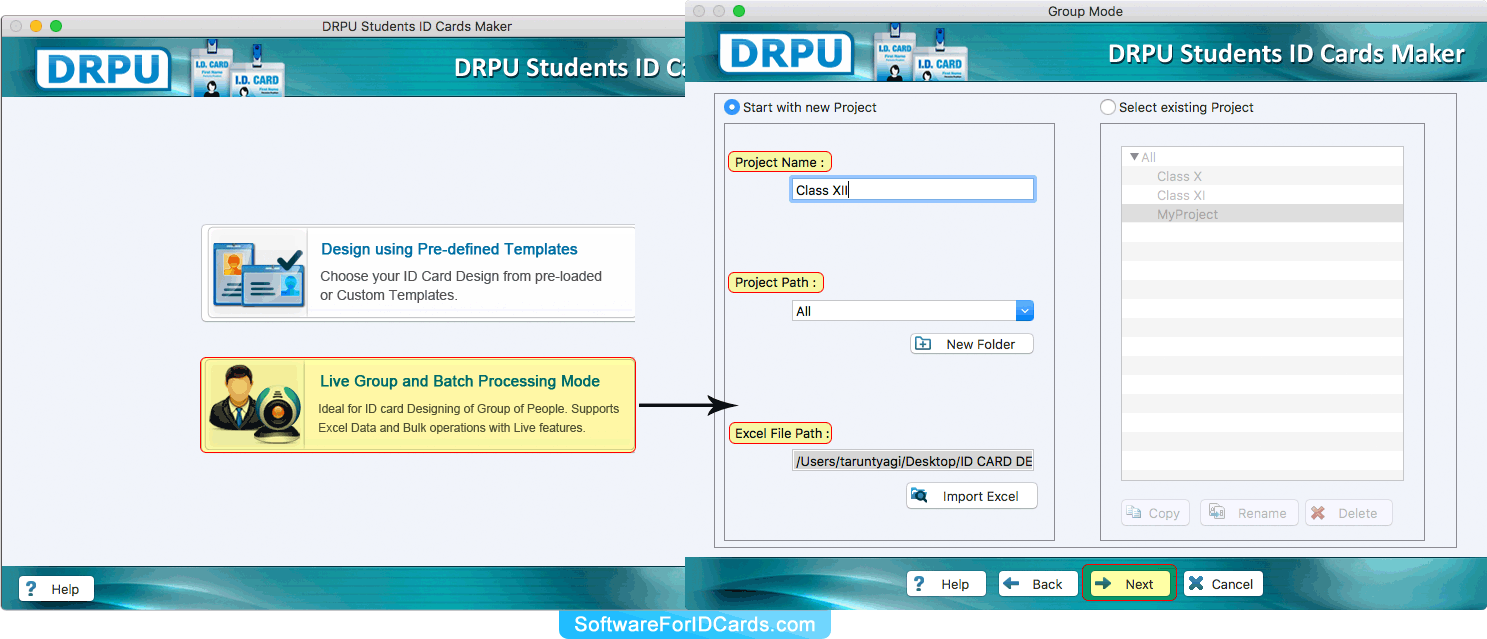1487x639 pixels.
Task: Click the Delete button
Action: [1348, 513]
